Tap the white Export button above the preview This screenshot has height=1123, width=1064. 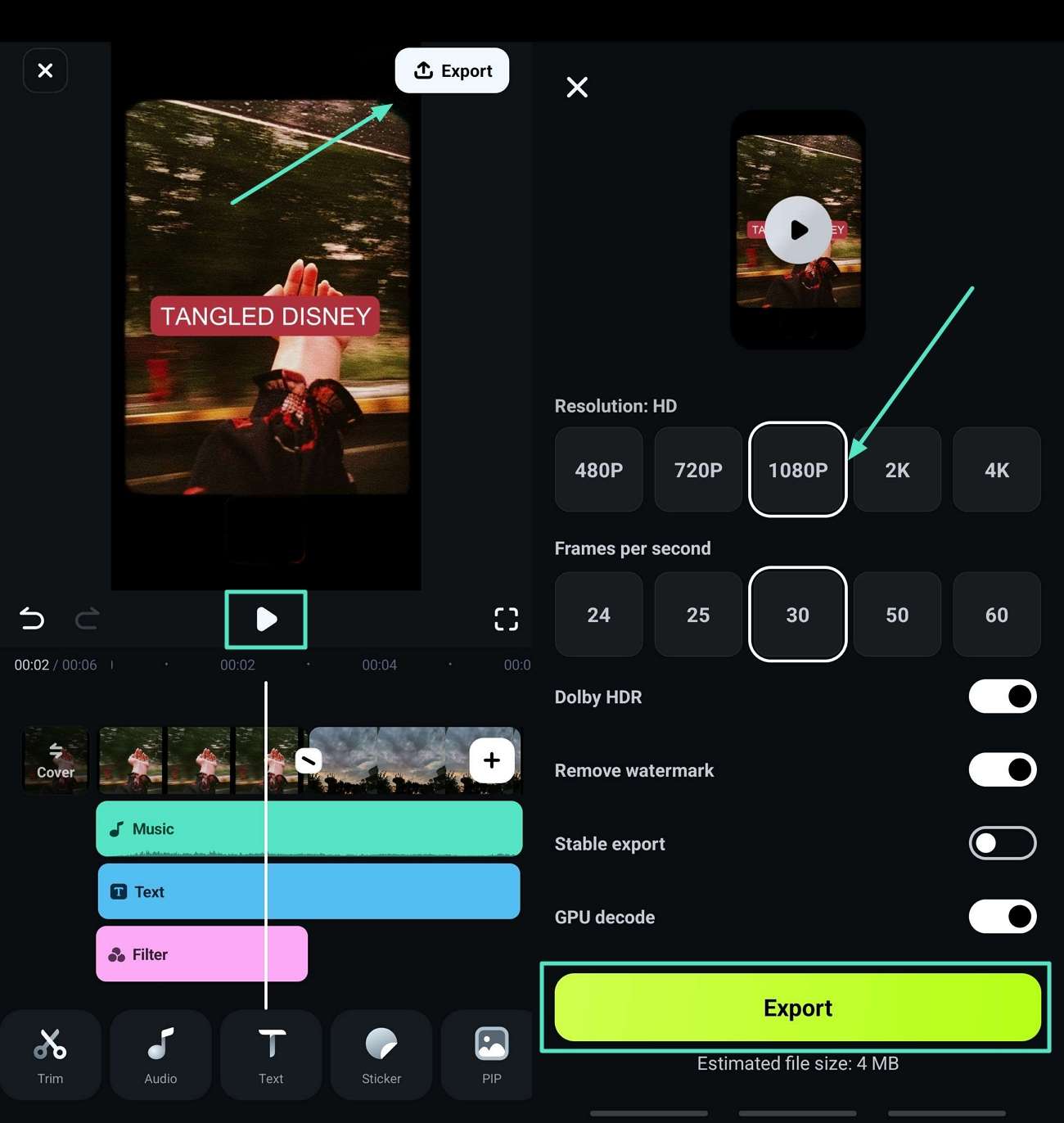452,70
